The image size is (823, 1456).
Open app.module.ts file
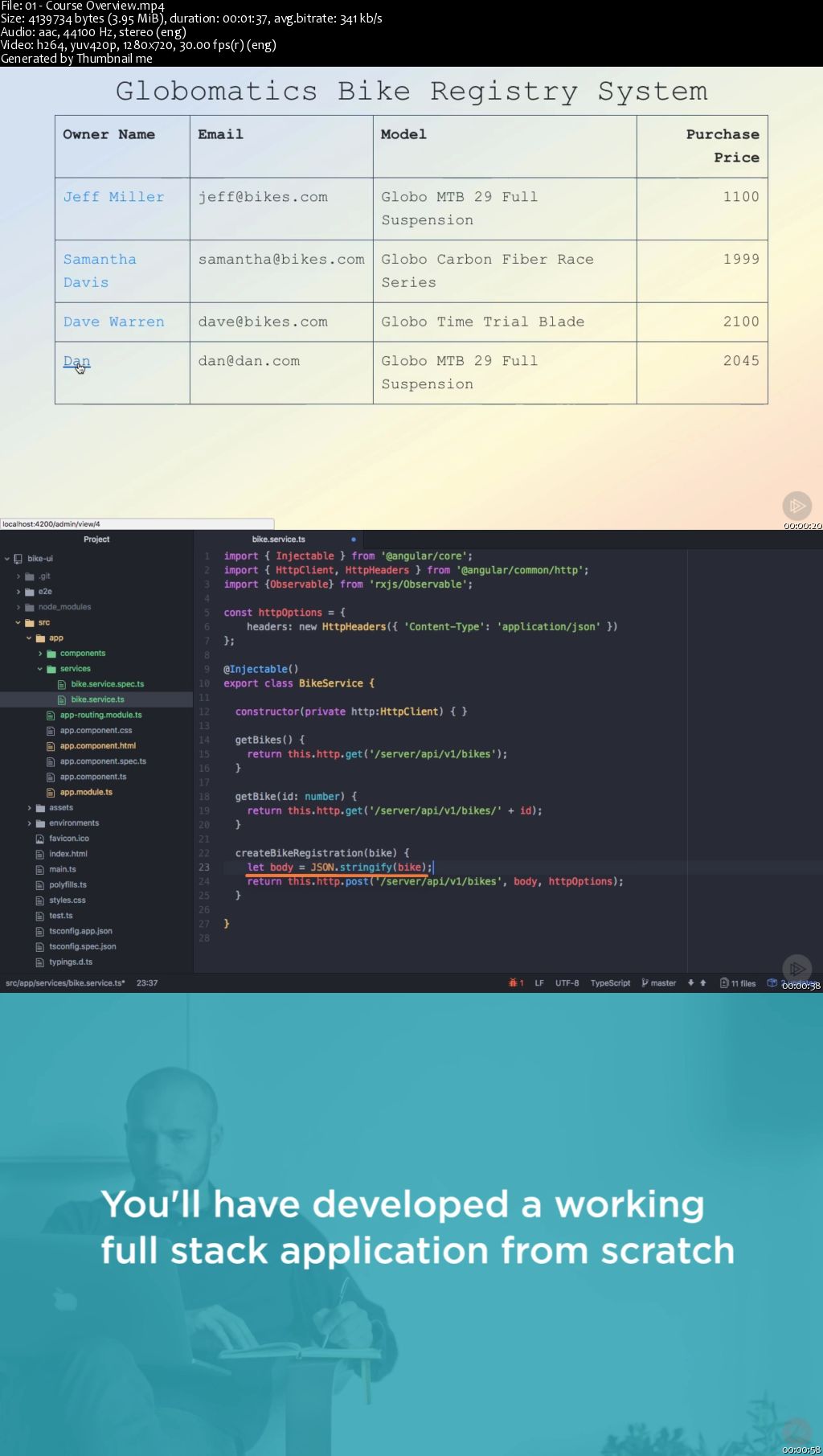point(86,792)
